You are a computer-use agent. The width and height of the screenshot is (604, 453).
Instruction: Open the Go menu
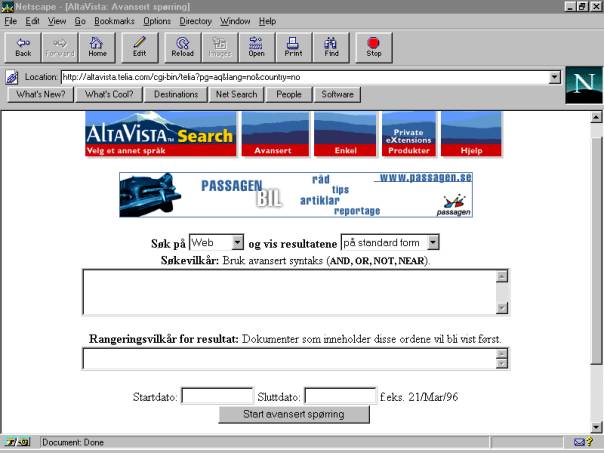80,21
